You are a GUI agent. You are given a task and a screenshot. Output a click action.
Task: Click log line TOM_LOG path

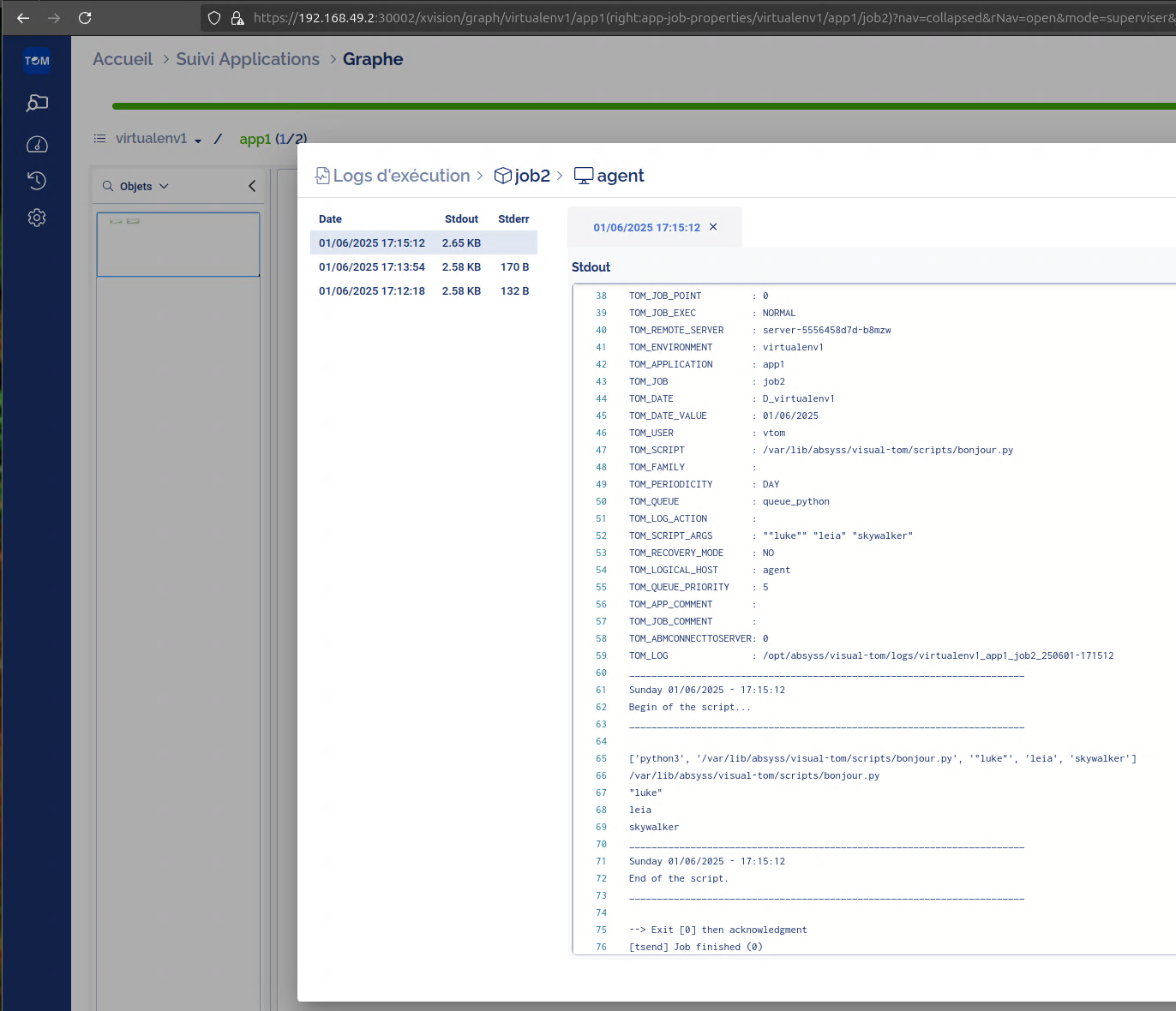[872, 655]
